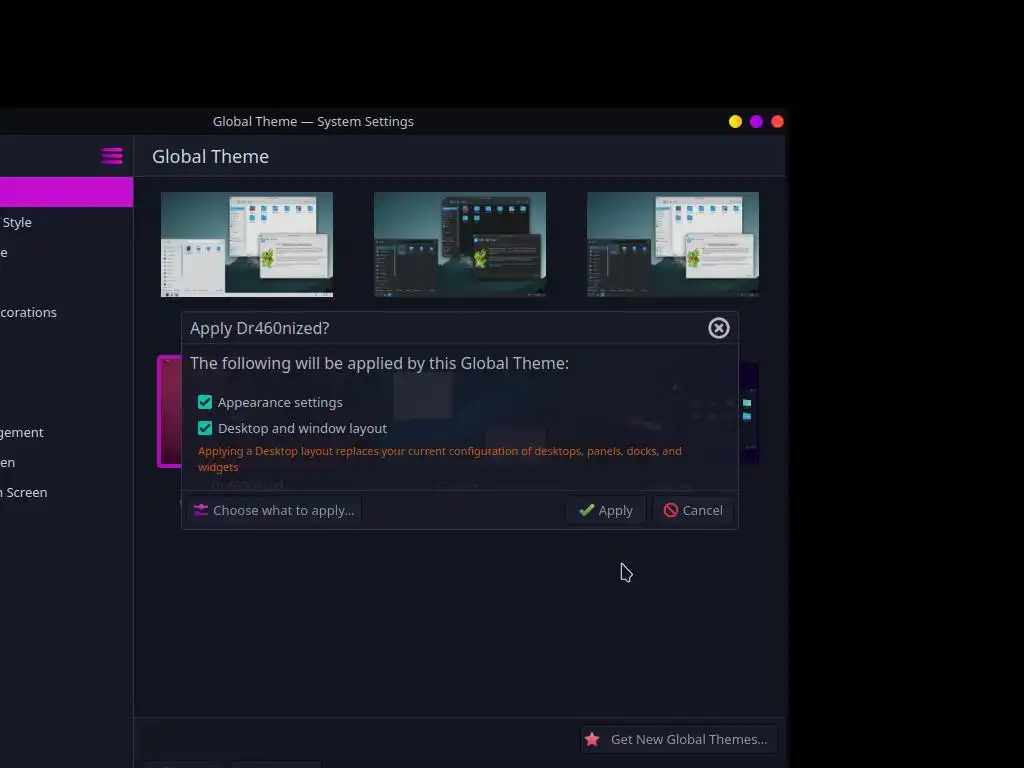The image size is (1024, 768).
Task: Cancel applying the Dr460nized theme
Action: coord(693,510)
